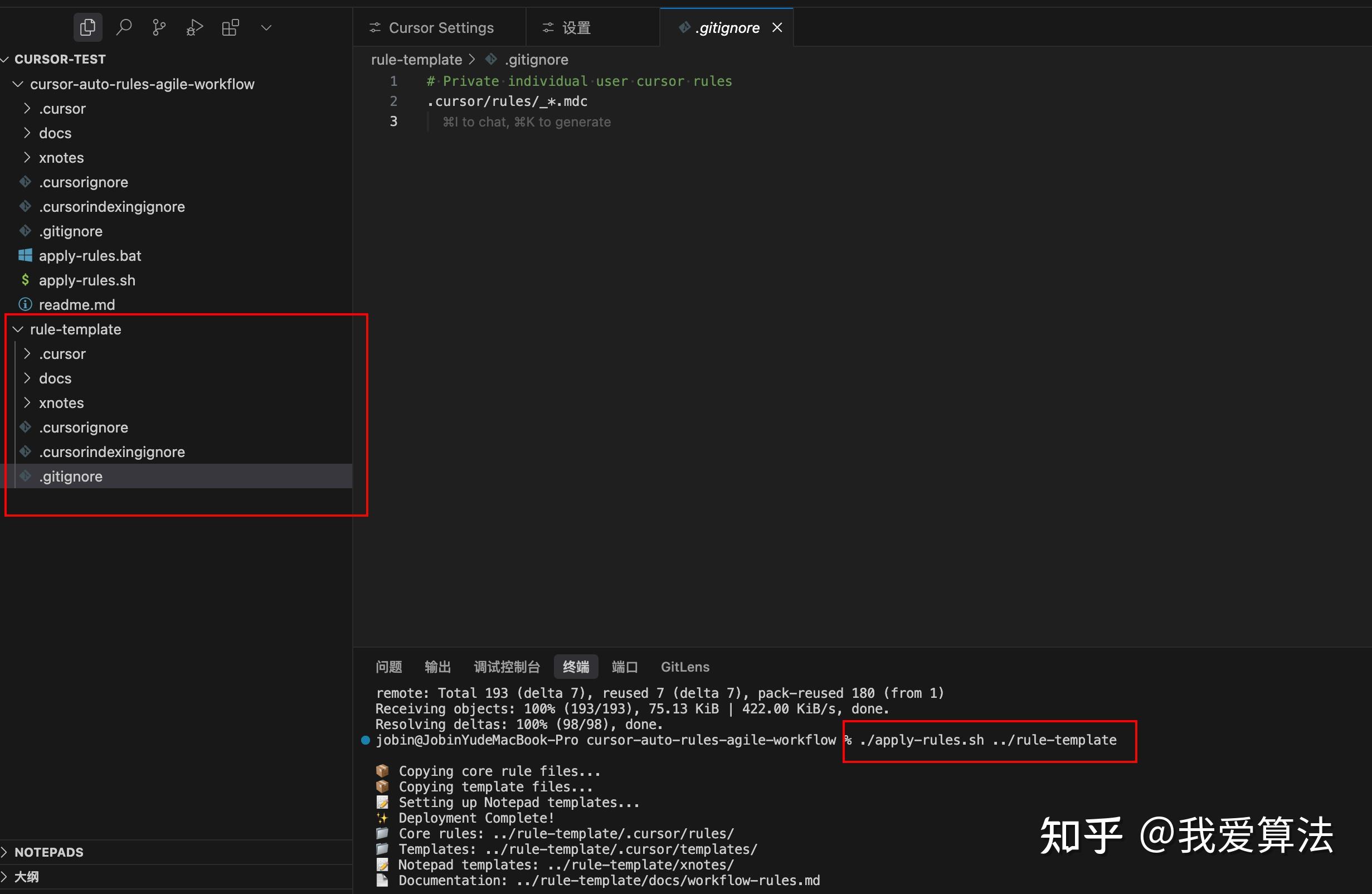Open the Explorer view icon
This screenshot has width=1372, height=894.
point(87,27)
